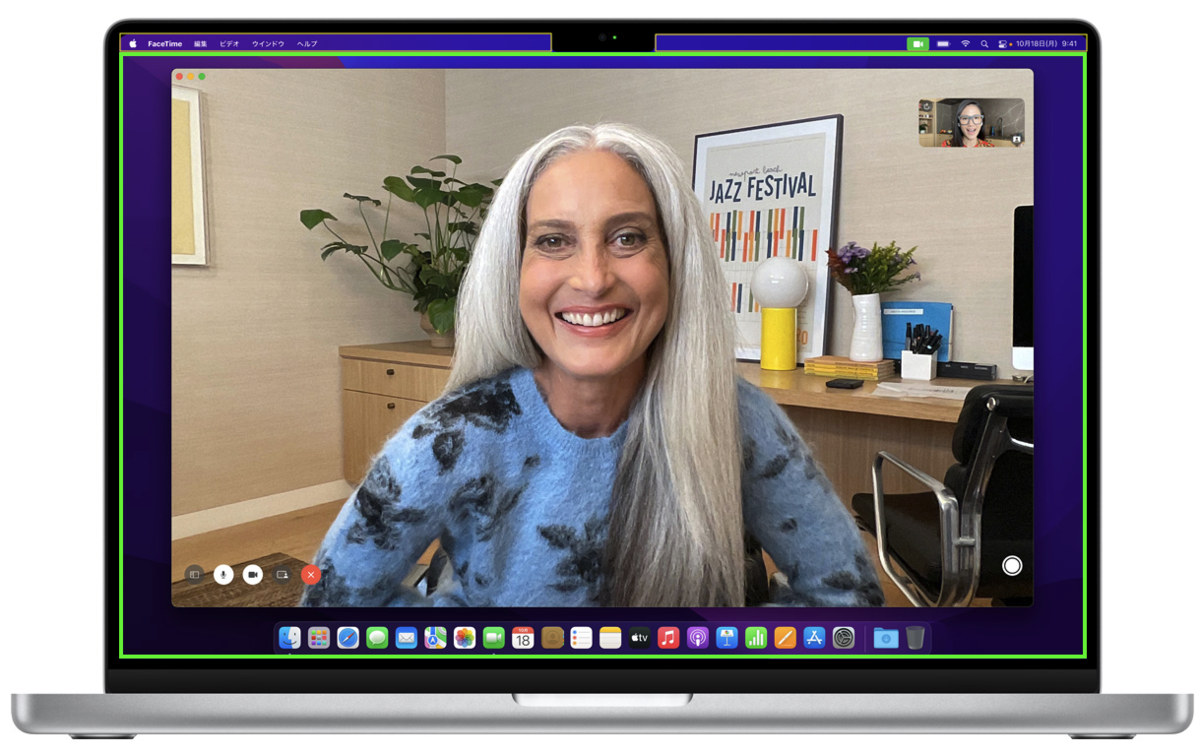
Task: Open the screen sharing button
Action: [x=282, y=575]
